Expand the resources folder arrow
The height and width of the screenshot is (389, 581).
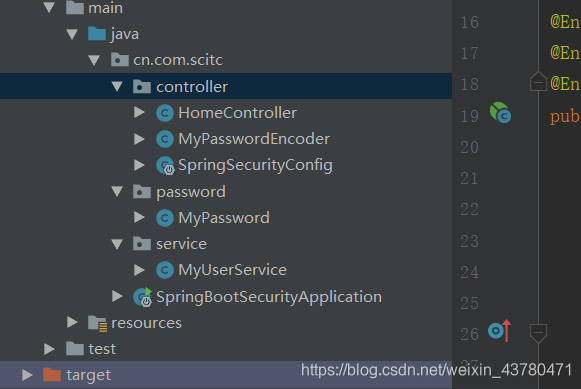click(x=72, y=322)
